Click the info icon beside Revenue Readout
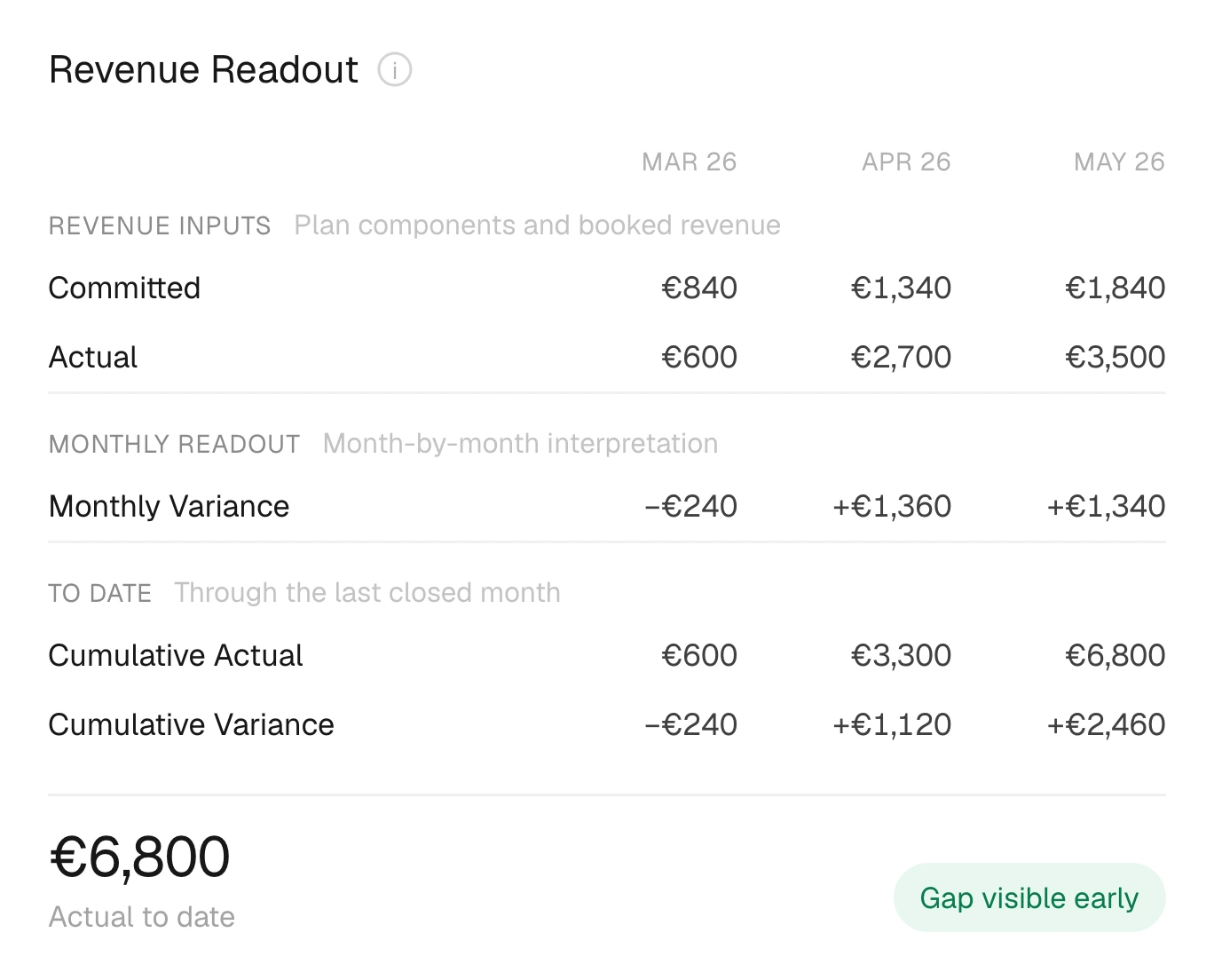Screen dimensions: 1214x980 [394, 69]
